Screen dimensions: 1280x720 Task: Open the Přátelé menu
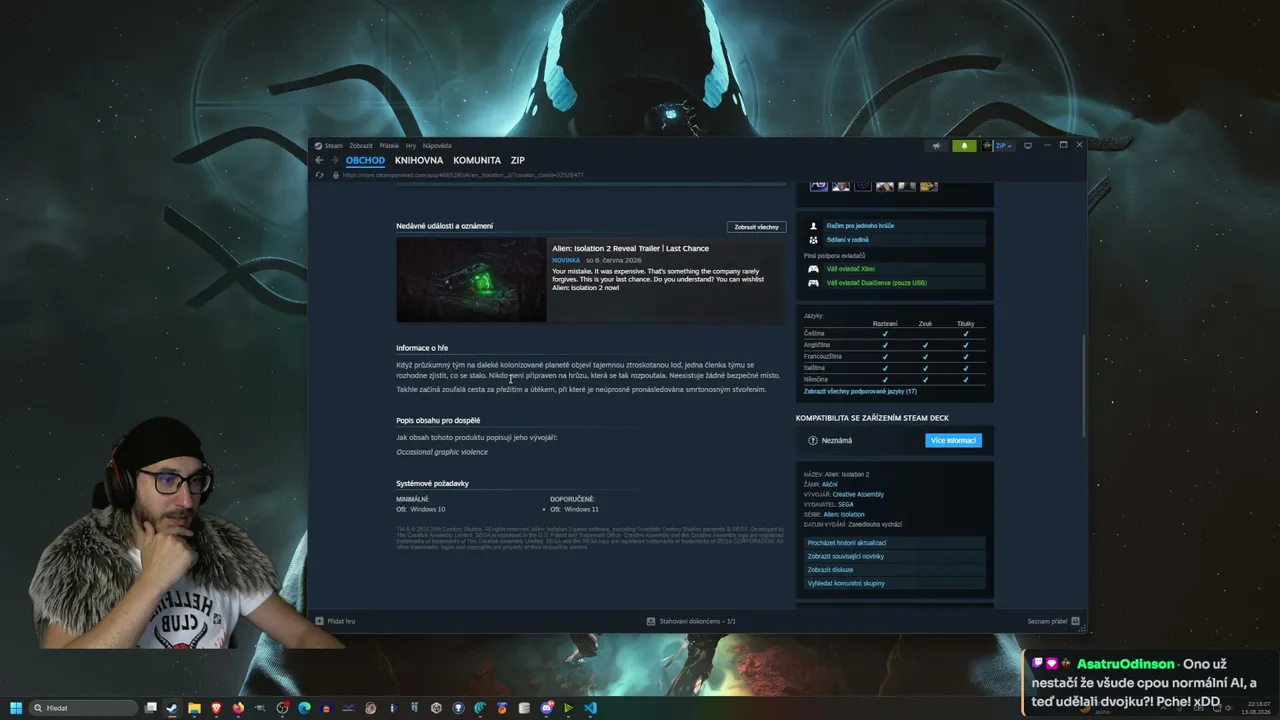(x=389, y=146)
